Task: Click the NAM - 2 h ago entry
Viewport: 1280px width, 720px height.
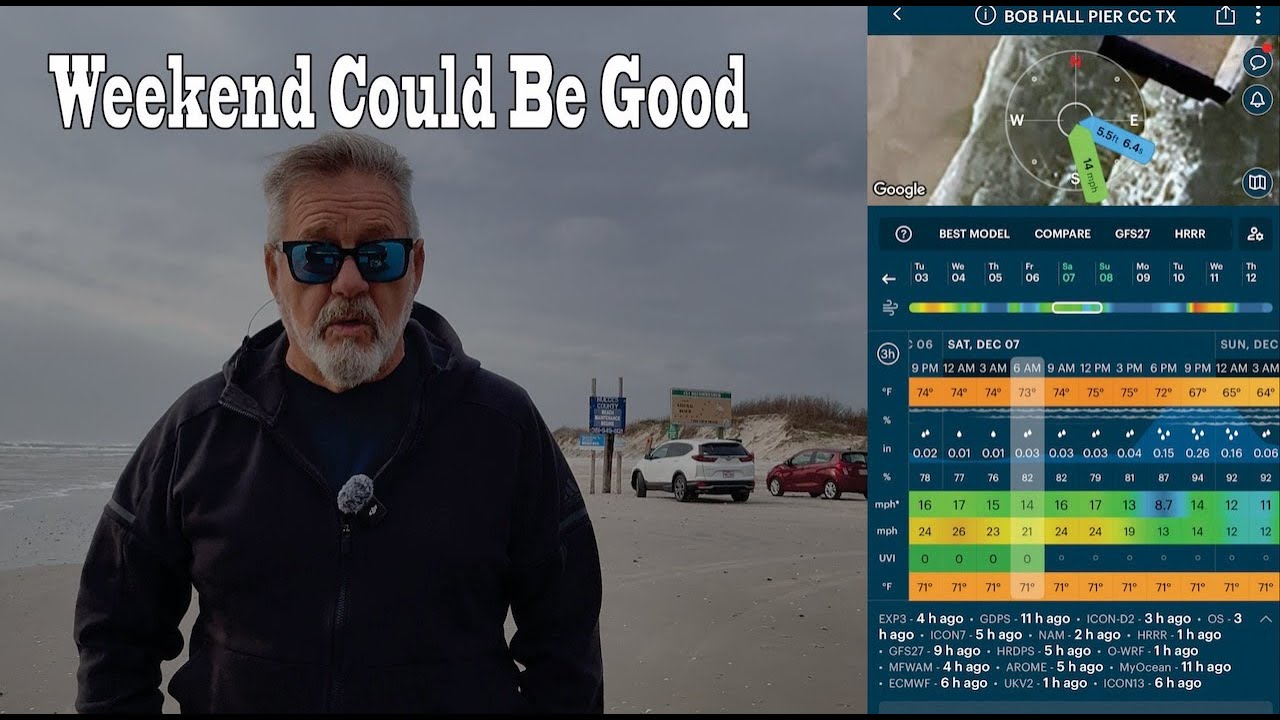Action: click(1080, 635)
